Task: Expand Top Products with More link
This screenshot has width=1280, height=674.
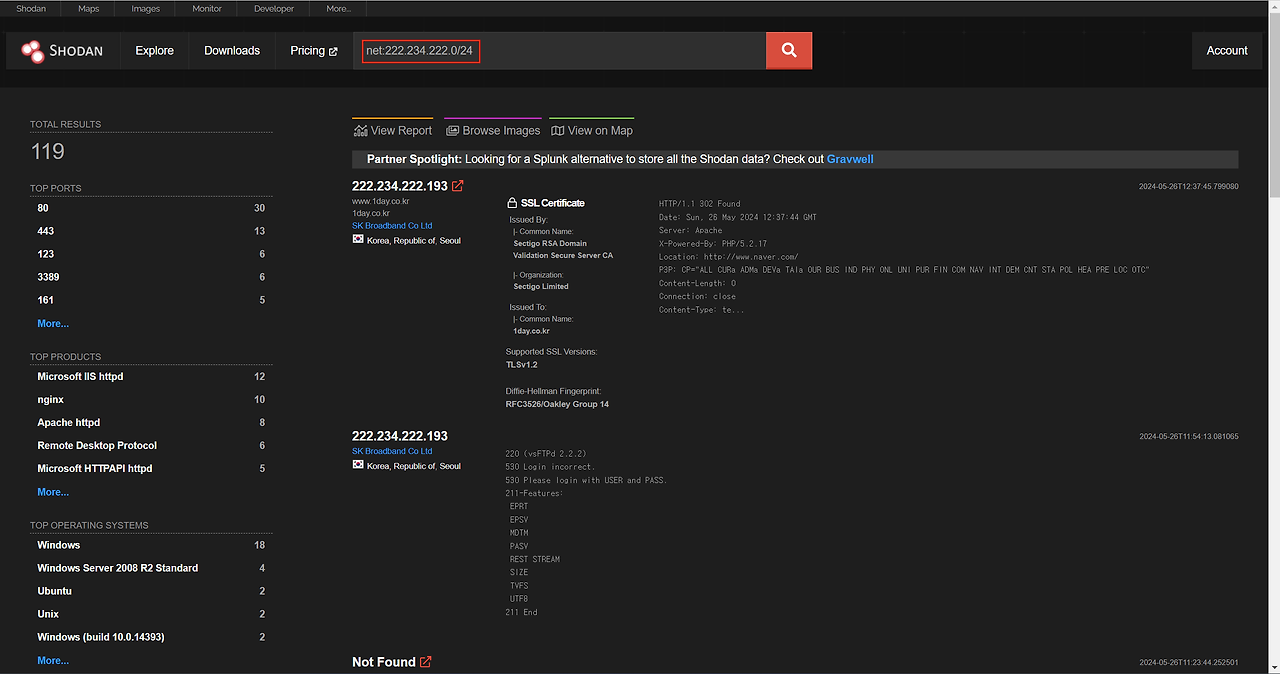Action: point(53,492)
